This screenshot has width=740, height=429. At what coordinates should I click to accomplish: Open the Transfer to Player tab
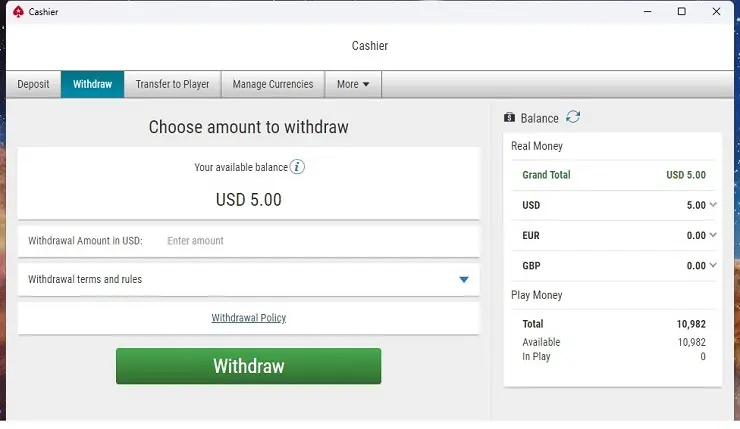172,84
